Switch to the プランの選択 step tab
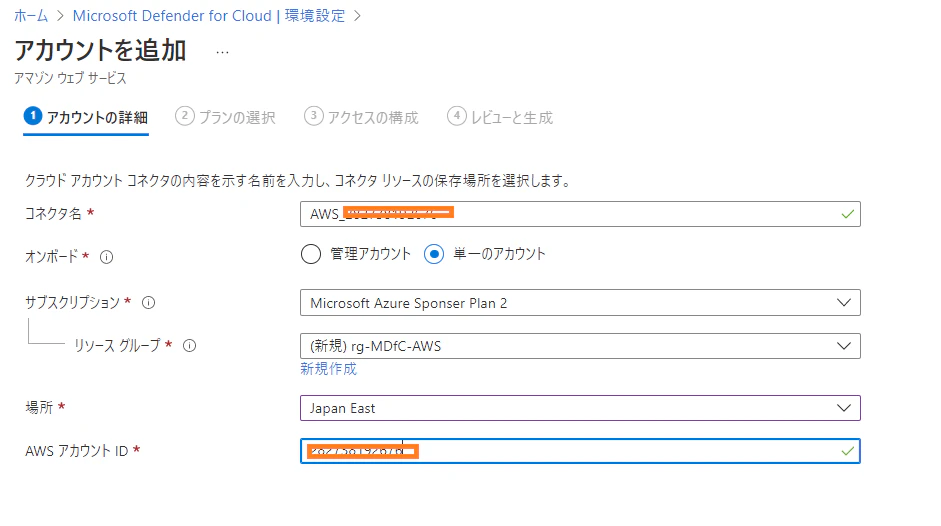The width and height of the screenshot is (941, 526). [x=225, y=117]
